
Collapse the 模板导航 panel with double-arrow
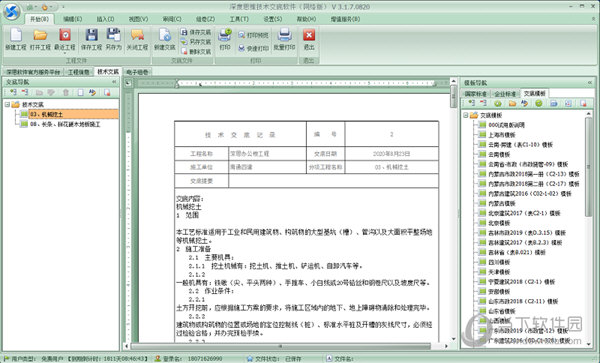click(x=590, y=83)
